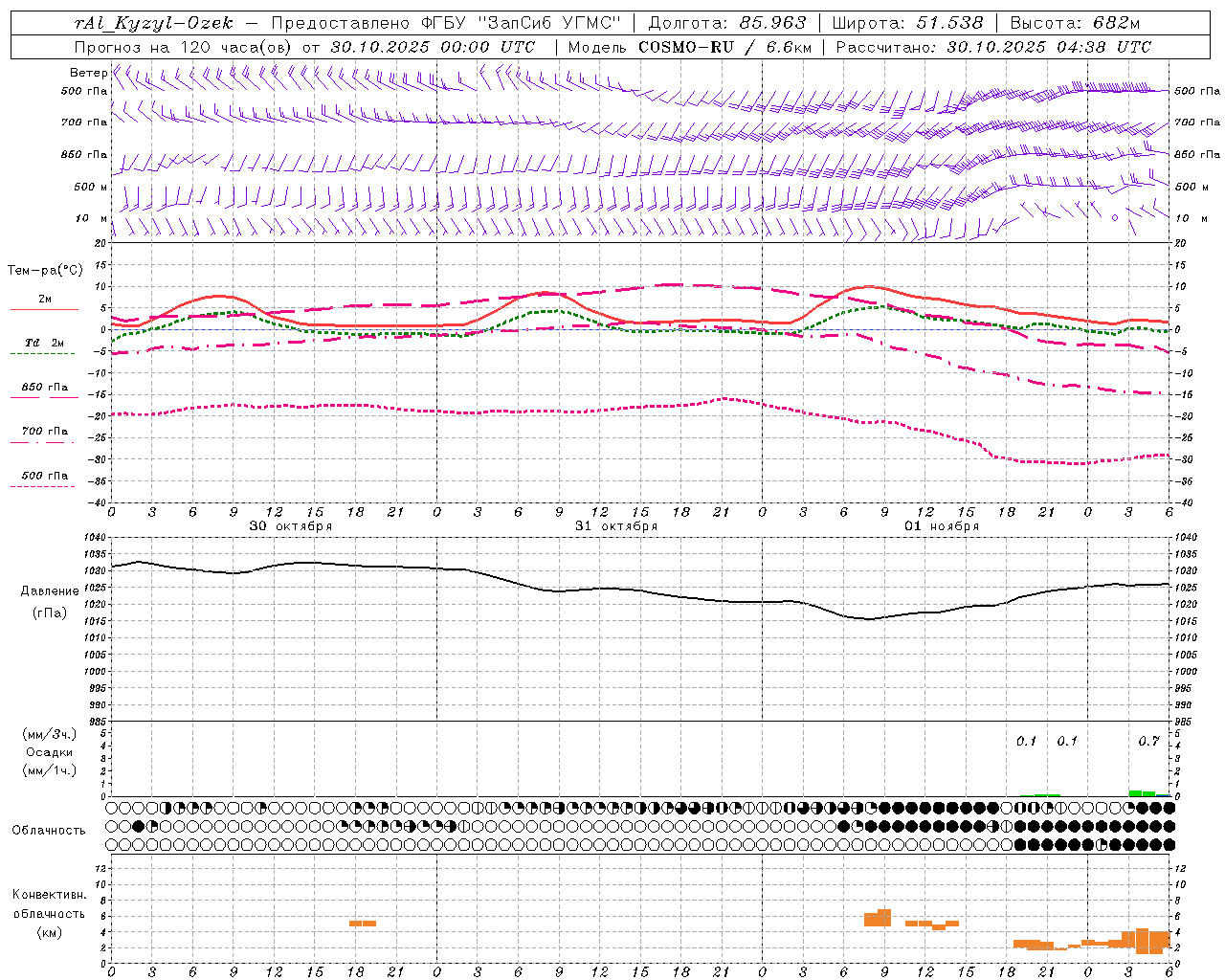The height and width of the screenshot is (980, 1225).
Task: Select the Долгота: 85.963 value
Action: click(727, 23)
